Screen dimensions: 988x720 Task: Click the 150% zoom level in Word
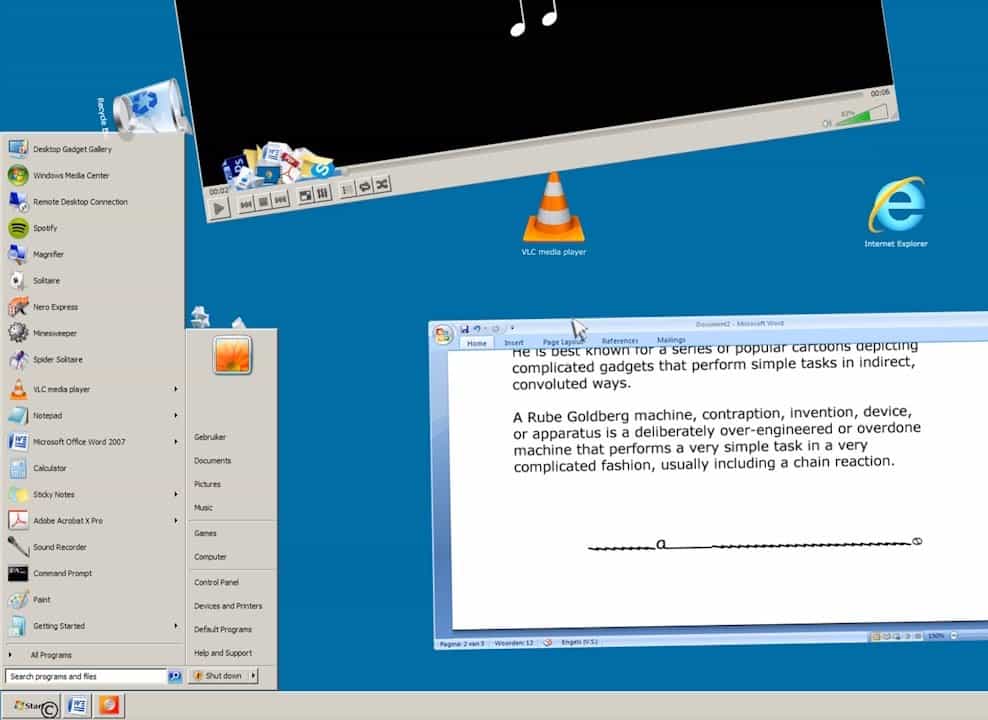click(x=936, y=636)
